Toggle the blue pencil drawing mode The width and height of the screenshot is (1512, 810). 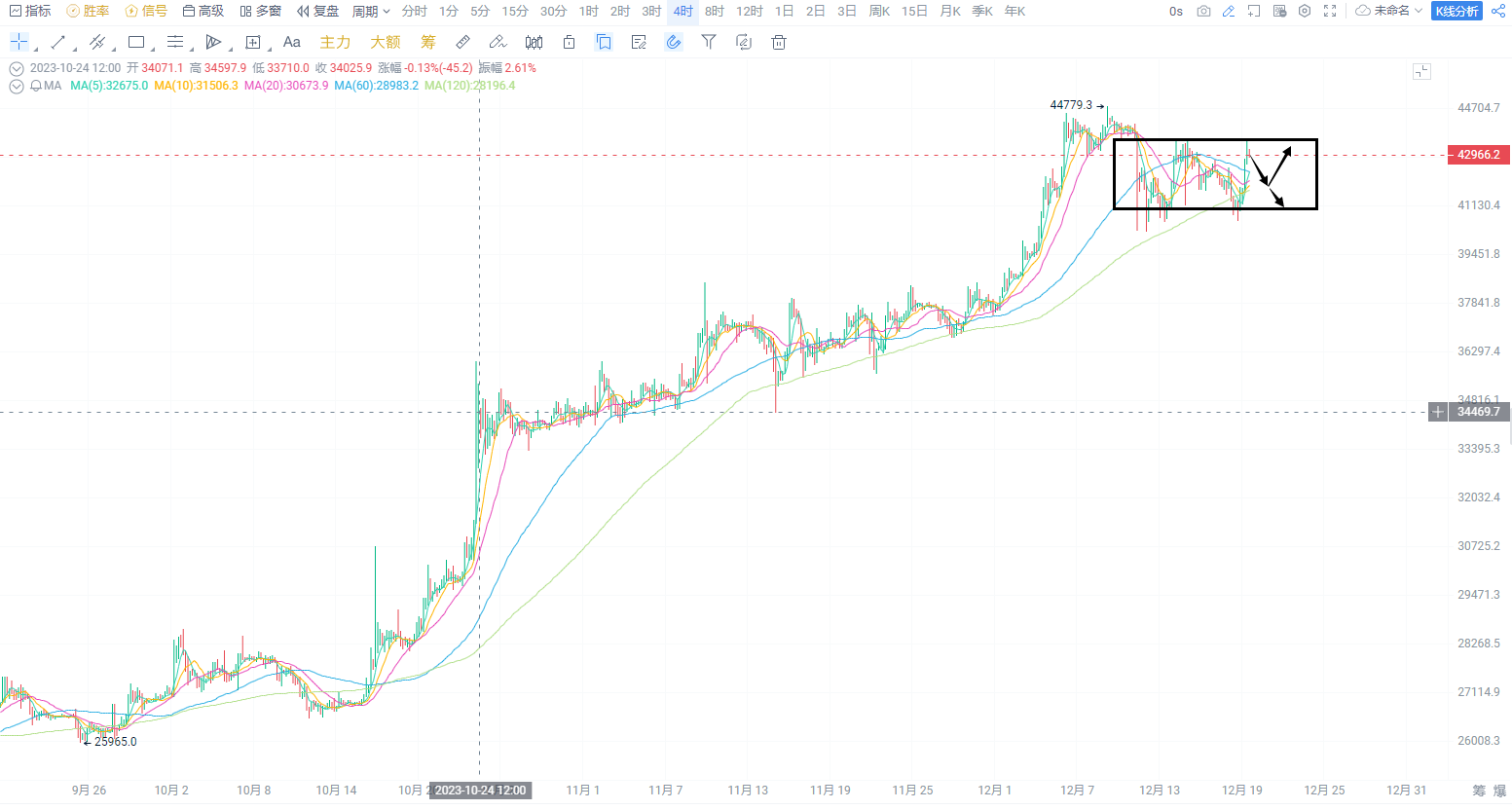(1229, 11)
